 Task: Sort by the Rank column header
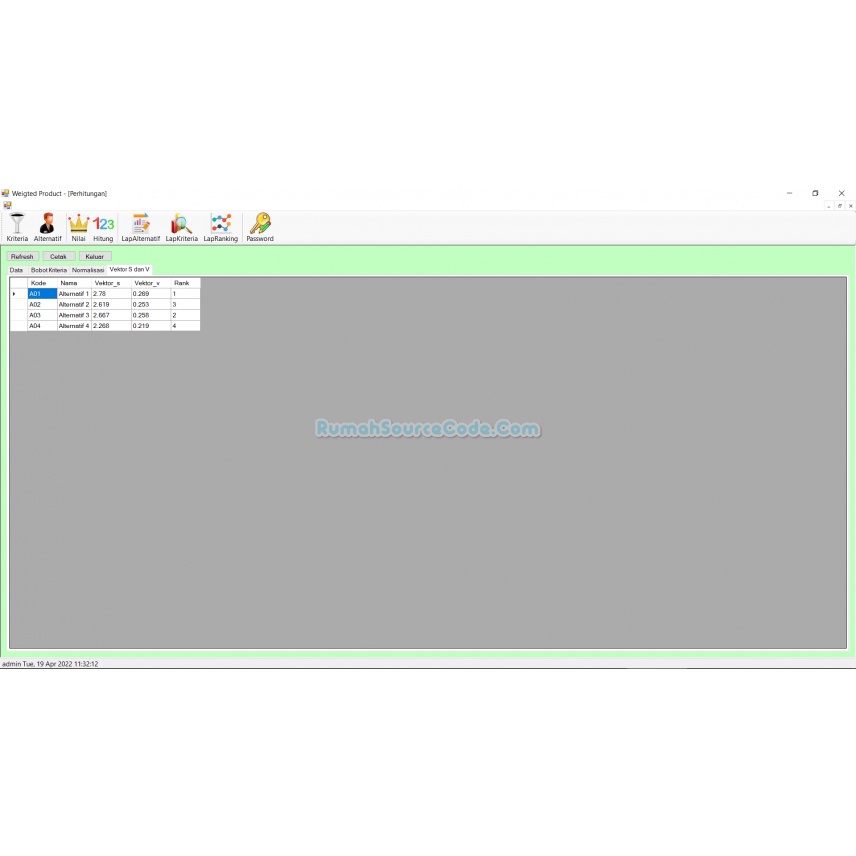[x=185, y=283]
